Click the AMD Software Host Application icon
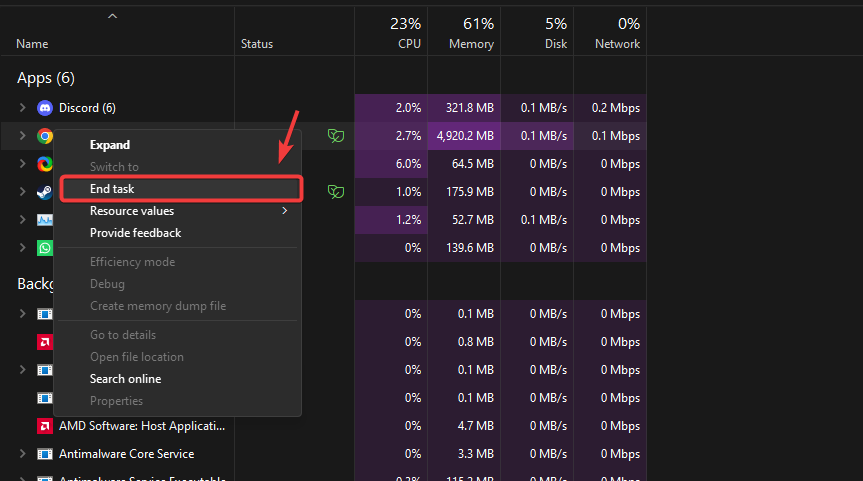The width and height of the screenshot is (863, 481). pyautogui.click(x=45, y=426)
